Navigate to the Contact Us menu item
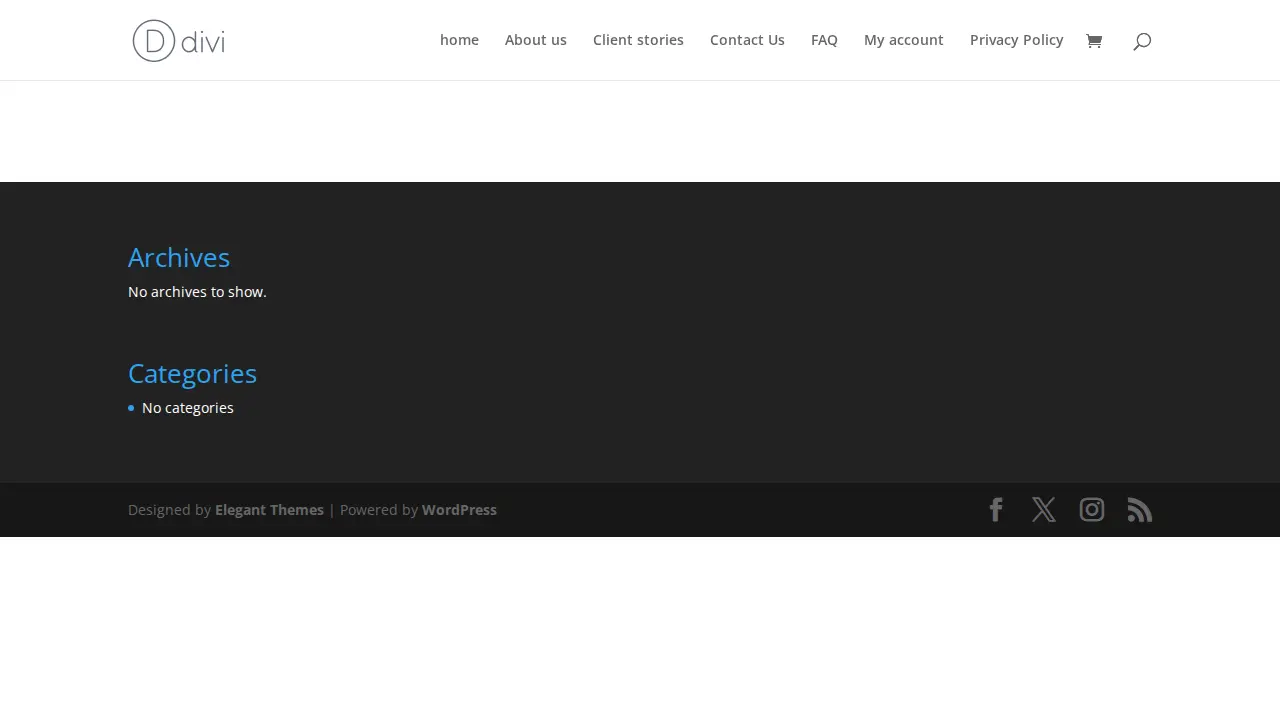 [x=747, y=40]
